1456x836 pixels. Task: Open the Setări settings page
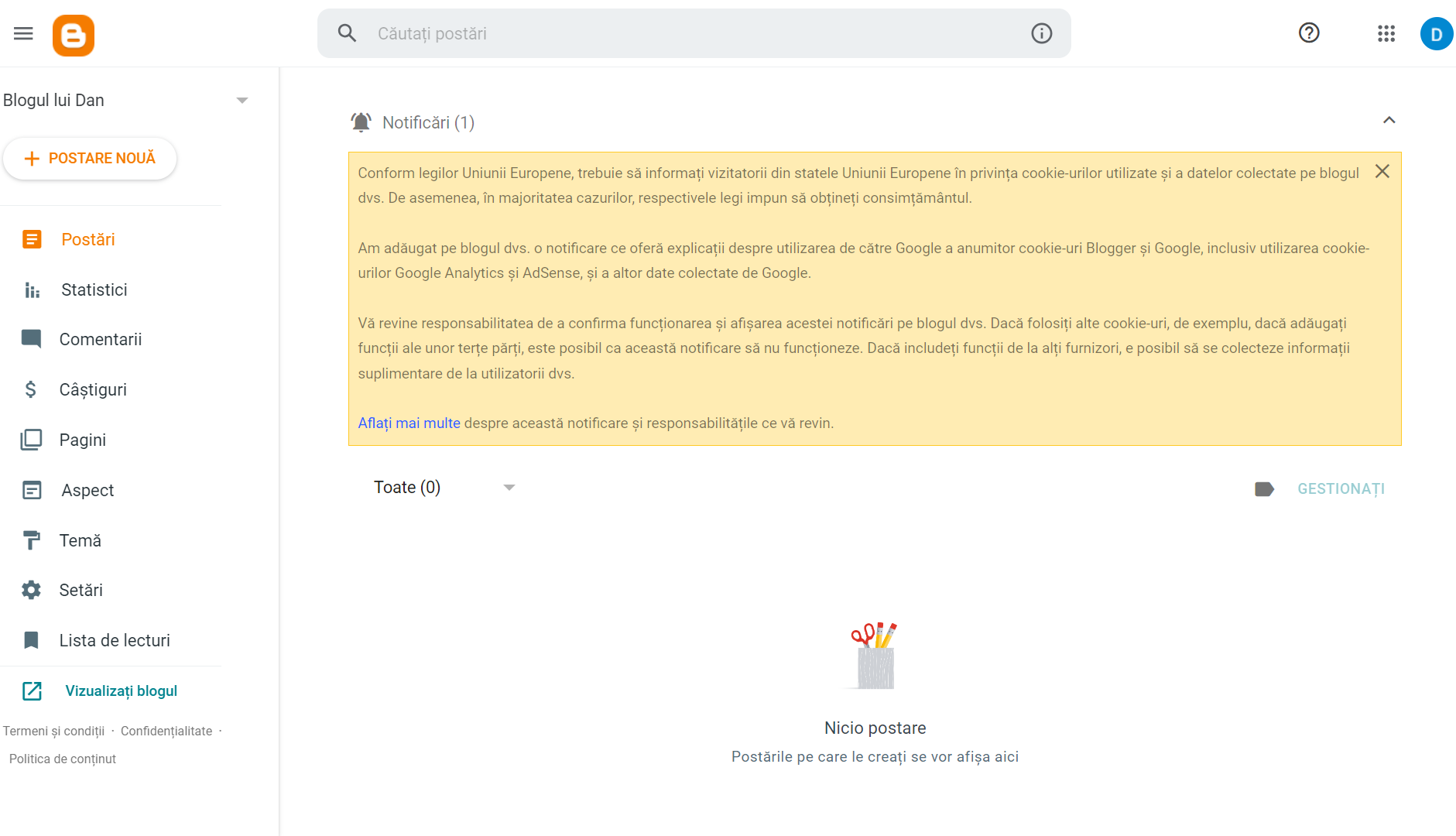click(81, 591)
